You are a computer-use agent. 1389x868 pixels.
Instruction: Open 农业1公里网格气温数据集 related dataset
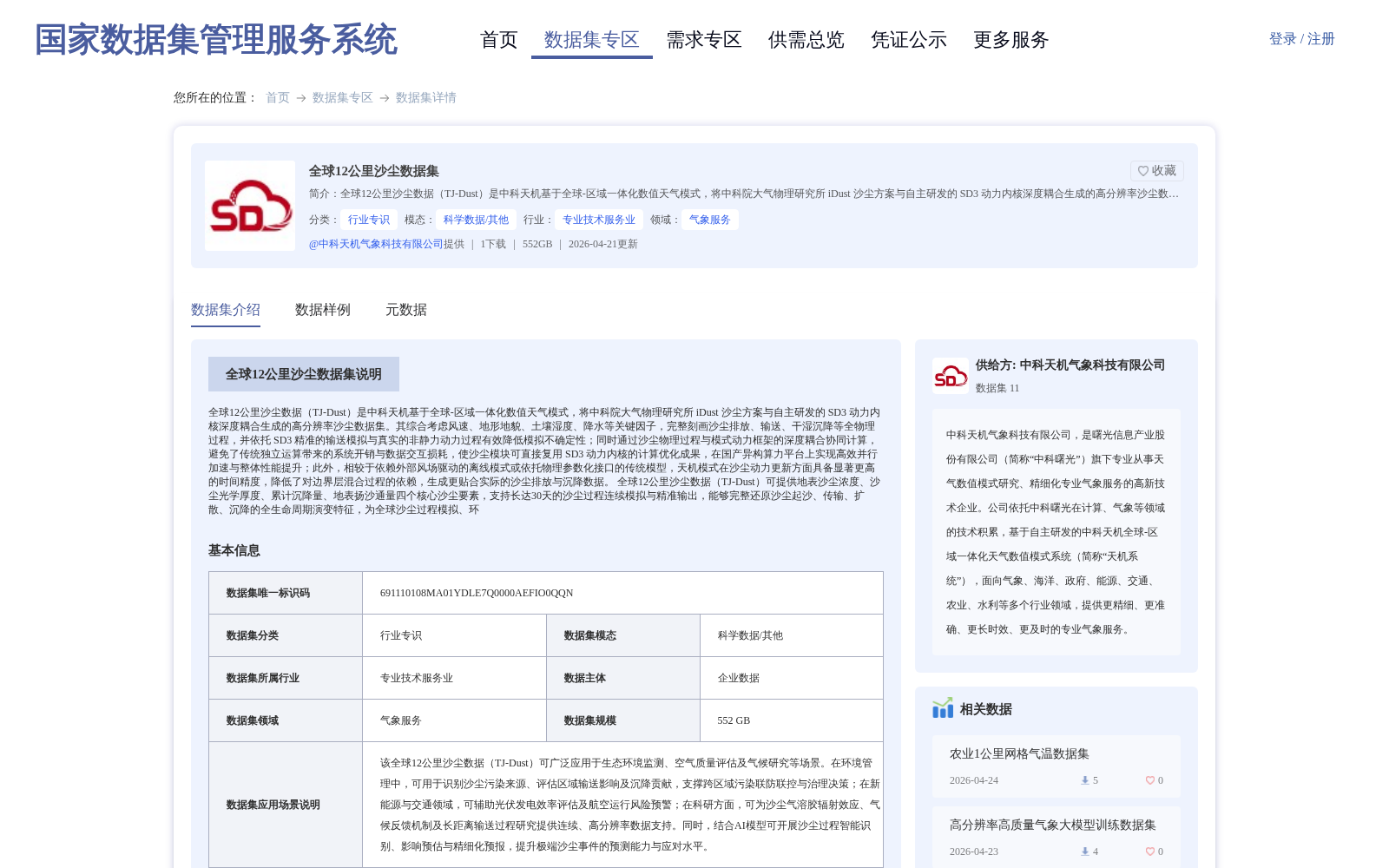1019,753
